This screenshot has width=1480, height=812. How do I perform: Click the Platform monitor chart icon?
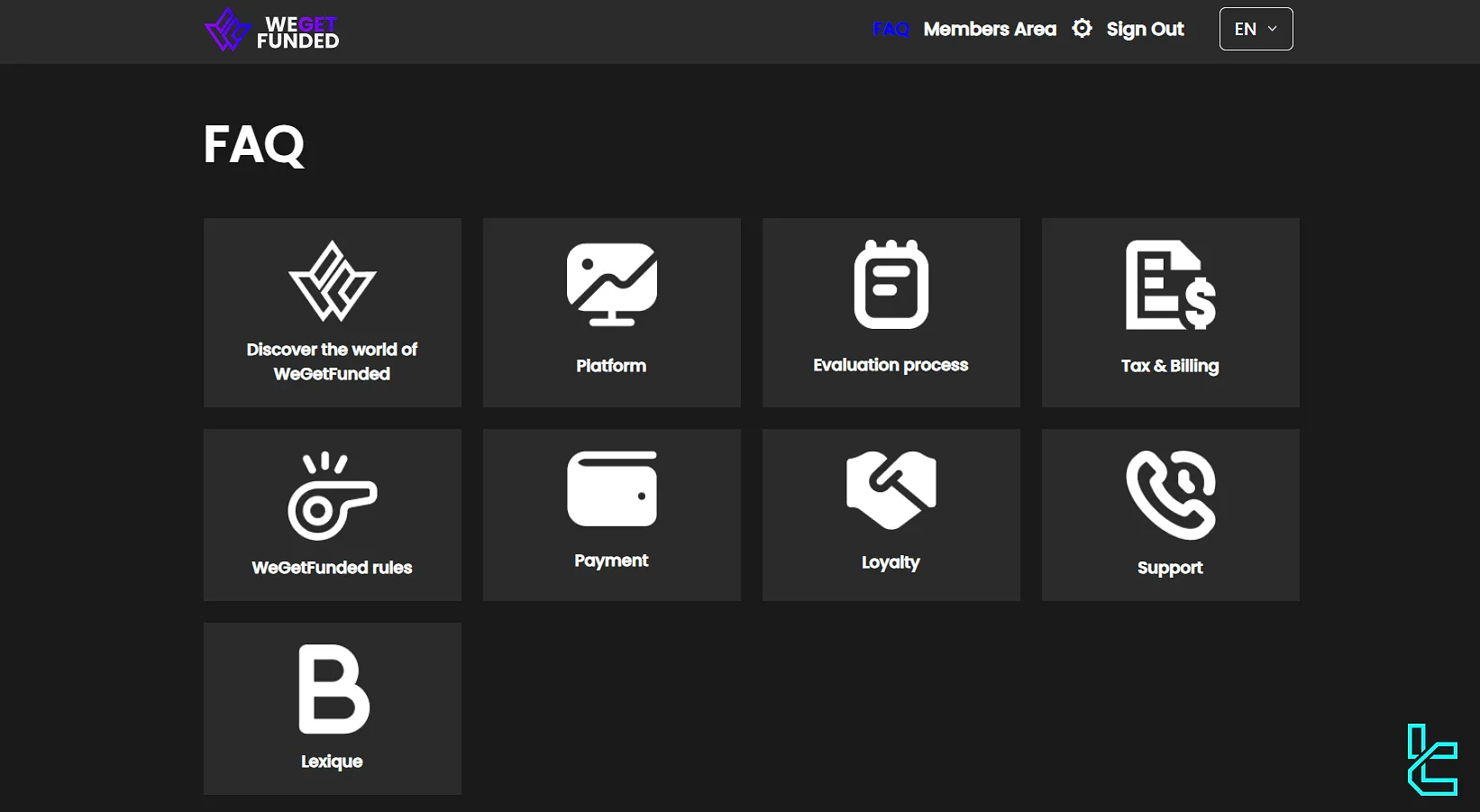click(x=612, y=284)
